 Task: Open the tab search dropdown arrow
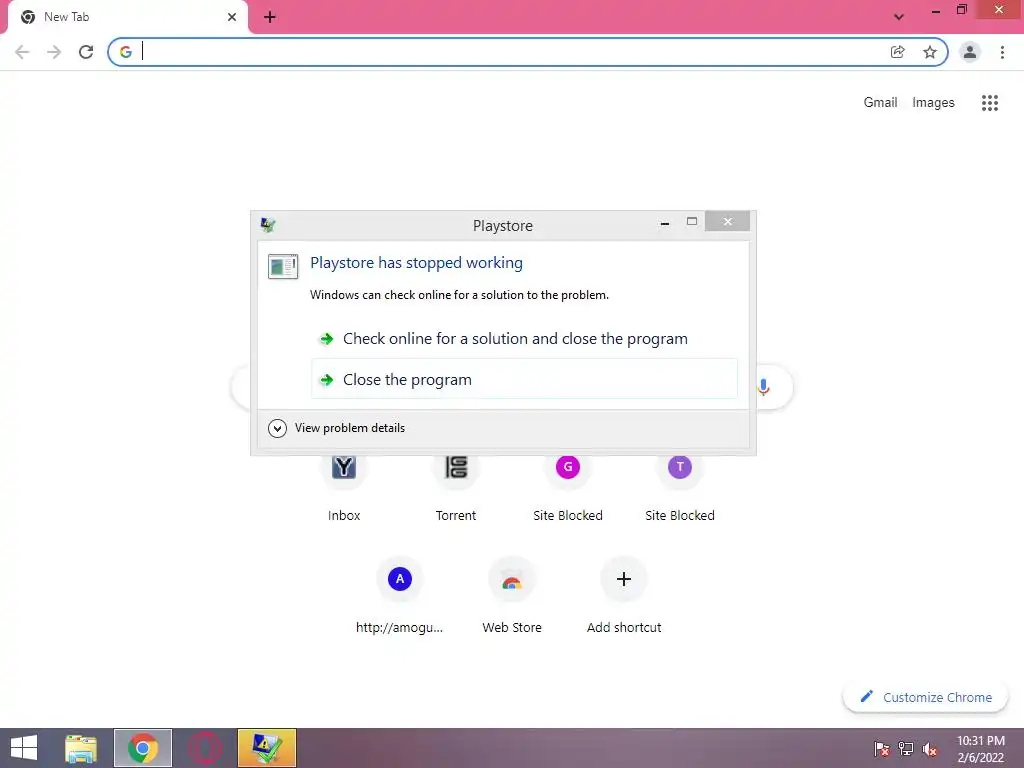pyautogui.click(x=899, y=17)
